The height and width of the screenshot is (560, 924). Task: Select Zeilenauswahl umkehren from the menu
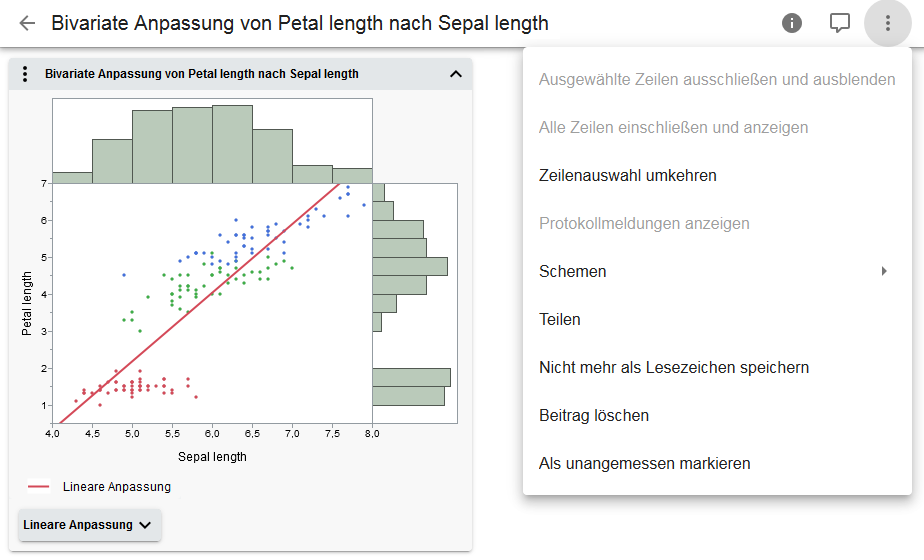click(627, 175)
